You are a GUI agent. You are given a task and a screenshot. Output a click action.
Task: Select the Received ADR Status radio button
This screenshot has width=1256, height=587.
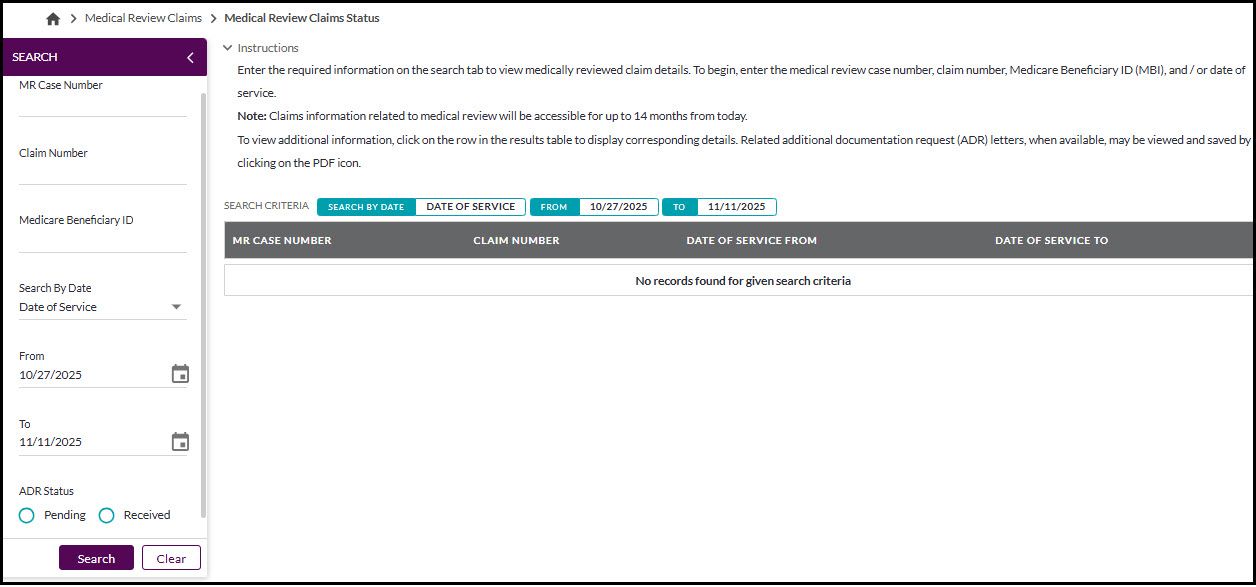click(x=107, y=514)
